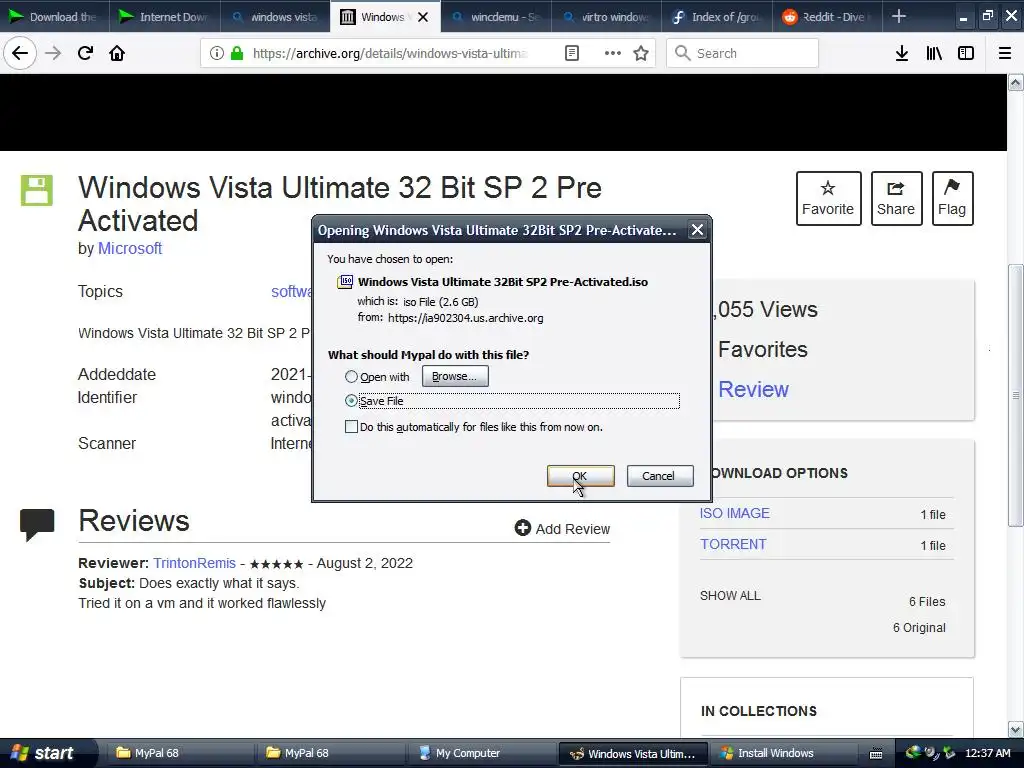Click the Review link in stats box
The width and height of the screenshot is (1024, 768).
tap(754, 389)
